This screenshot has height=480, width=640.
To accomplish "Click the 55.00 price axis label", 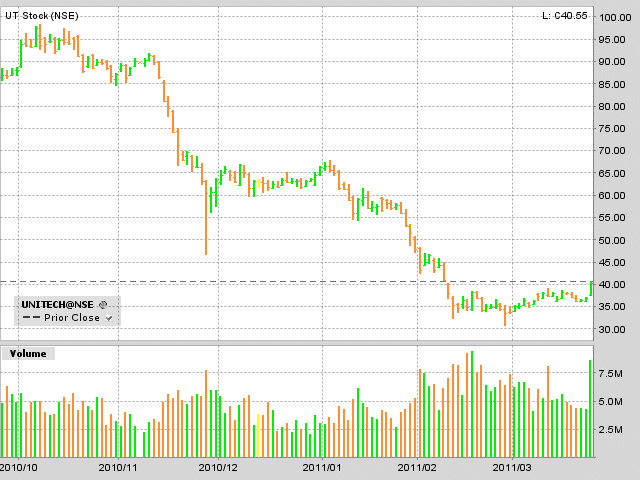I will (612, 218).
